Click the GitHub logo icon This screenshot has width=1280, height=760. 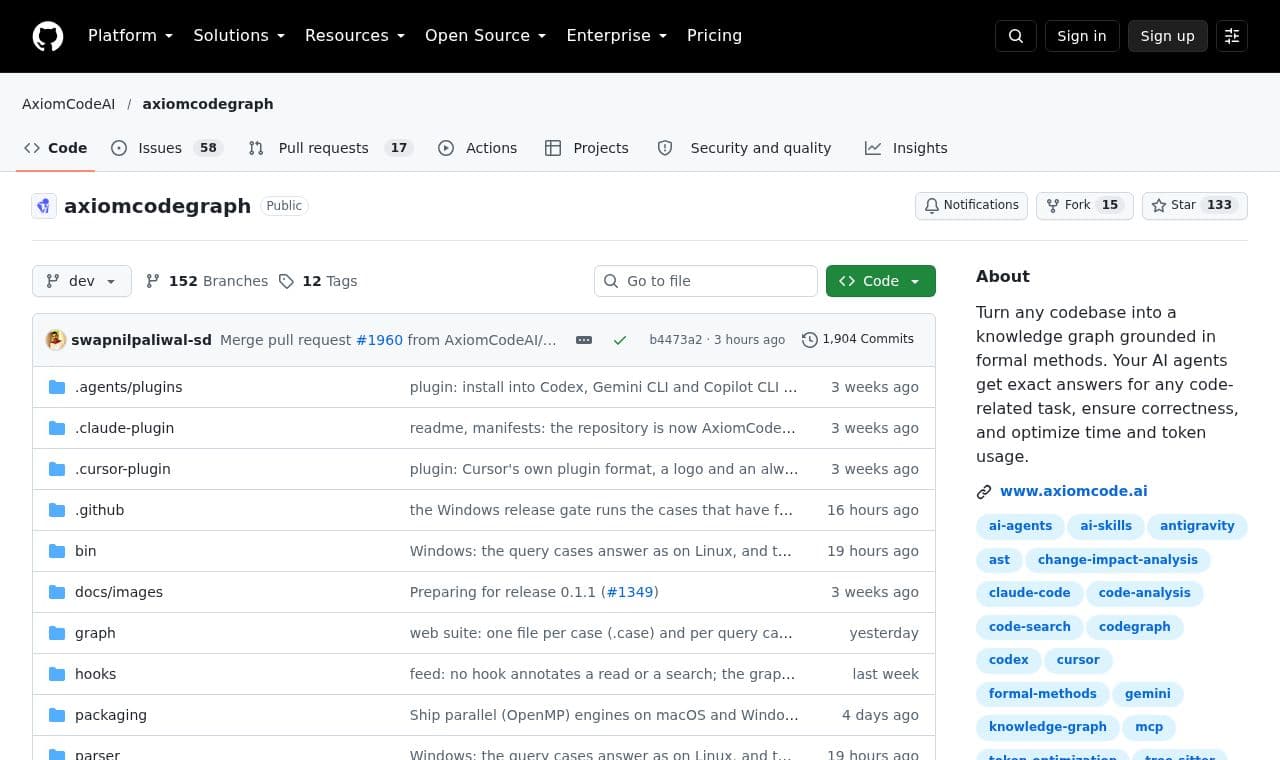(x=48, y=36)
